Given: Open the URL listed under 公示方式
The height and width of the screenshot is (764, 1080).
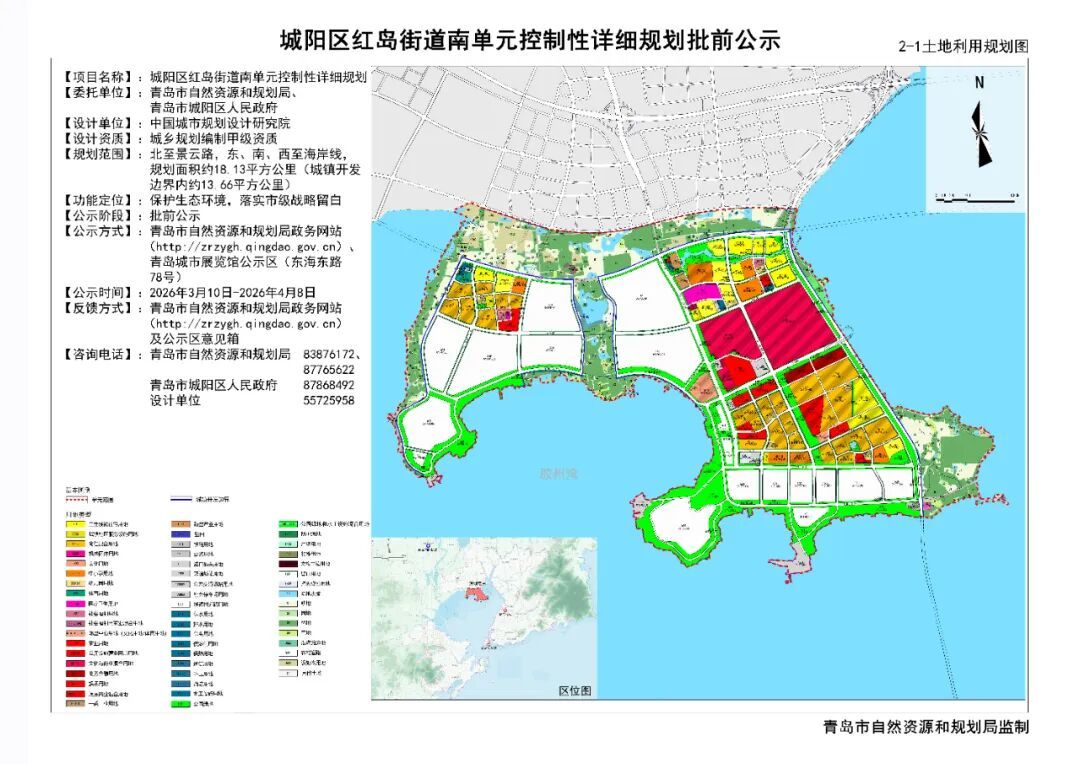Looking at the screenshot, I should 245,247.
